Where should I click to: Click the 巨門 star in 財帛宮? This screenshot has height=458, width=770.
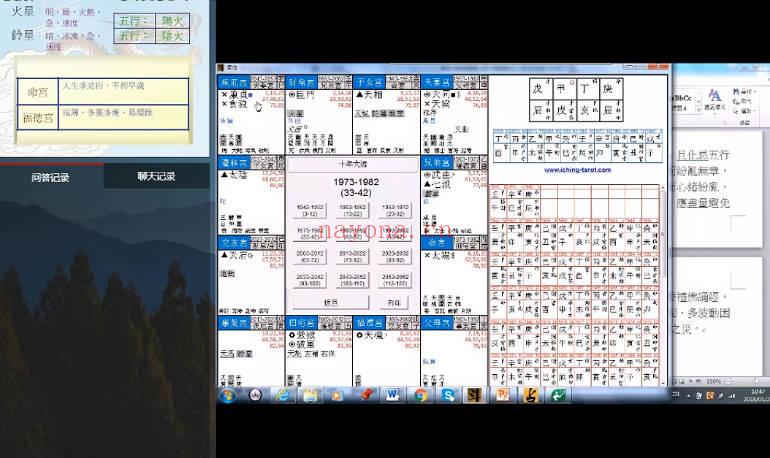(304, 94)
